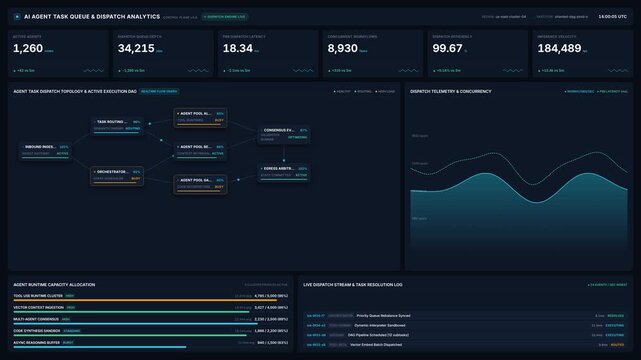Click sparkline in the 1,260 agents card
Screen dimensions: 641x360
point(94,71)
